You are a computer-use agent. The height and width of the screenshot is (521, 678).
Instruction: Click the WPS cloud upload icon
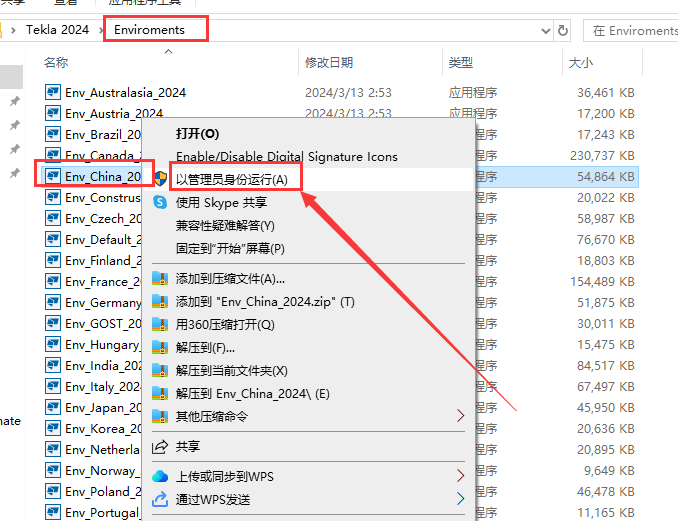point(160,476)
